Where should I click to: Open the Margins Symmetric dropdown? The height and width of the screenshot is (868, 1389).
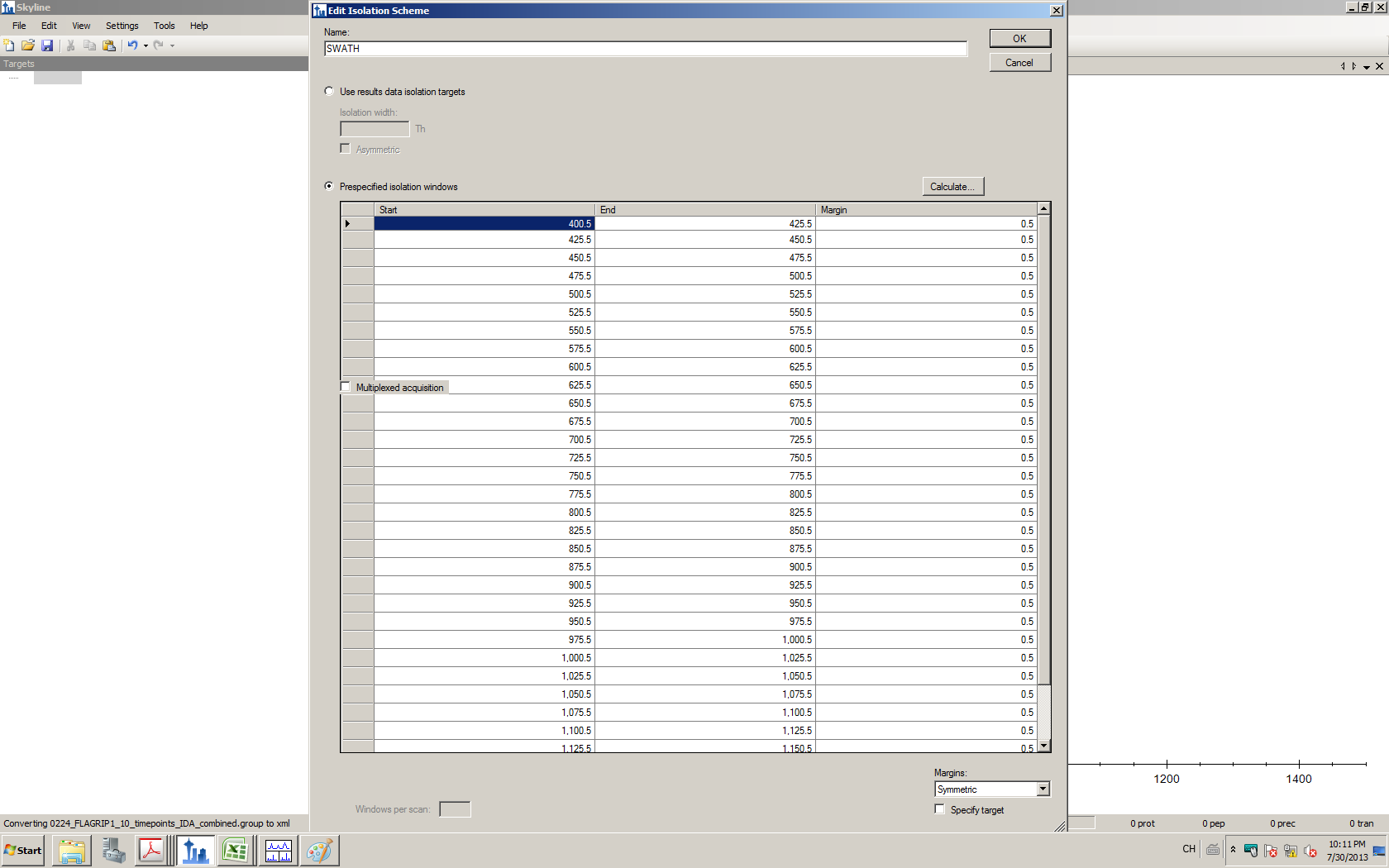(1043, 789)
